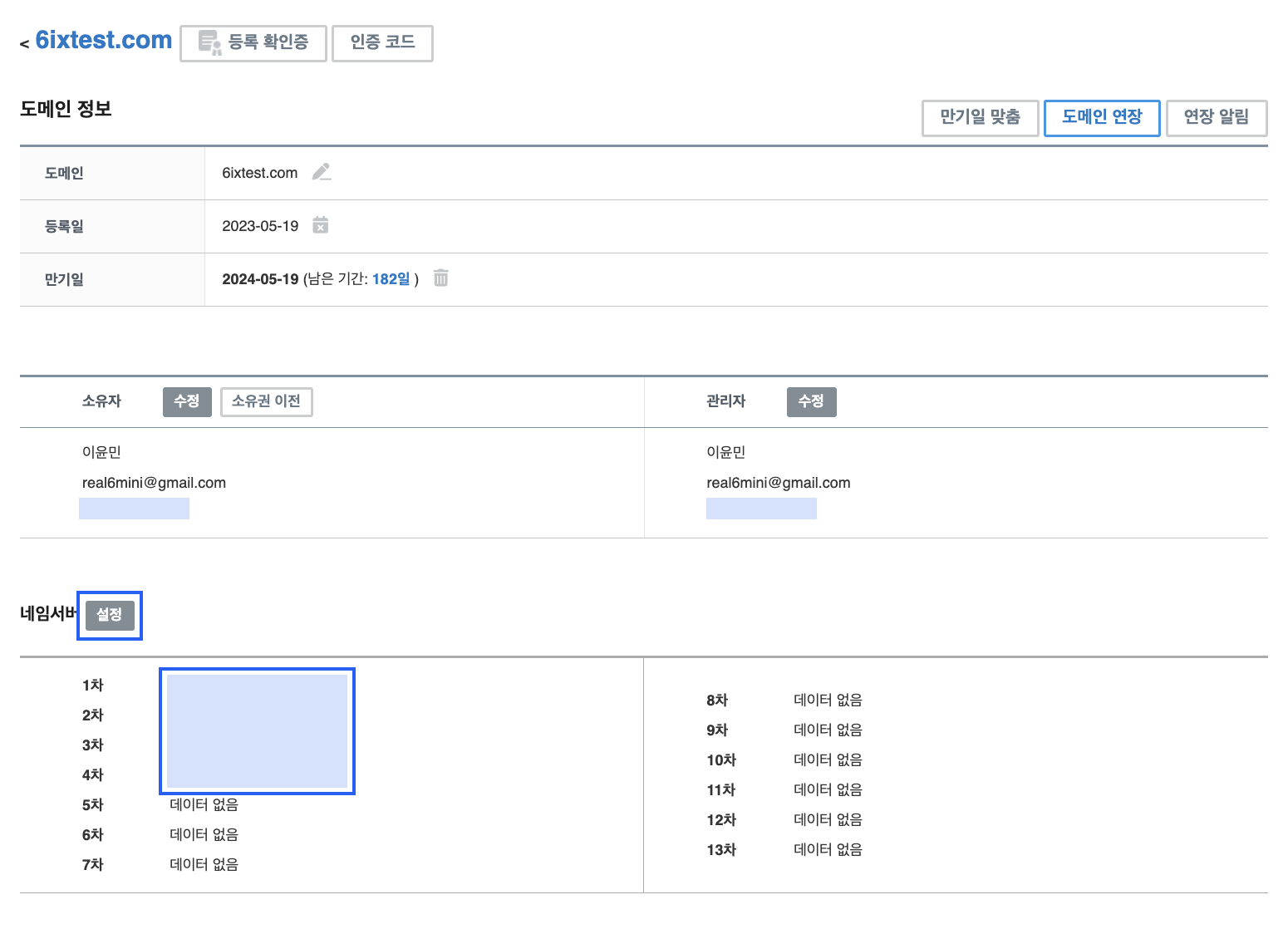
Task: Click 데이터 없음 in the 11차 row
Action: [x=828, y=789]
